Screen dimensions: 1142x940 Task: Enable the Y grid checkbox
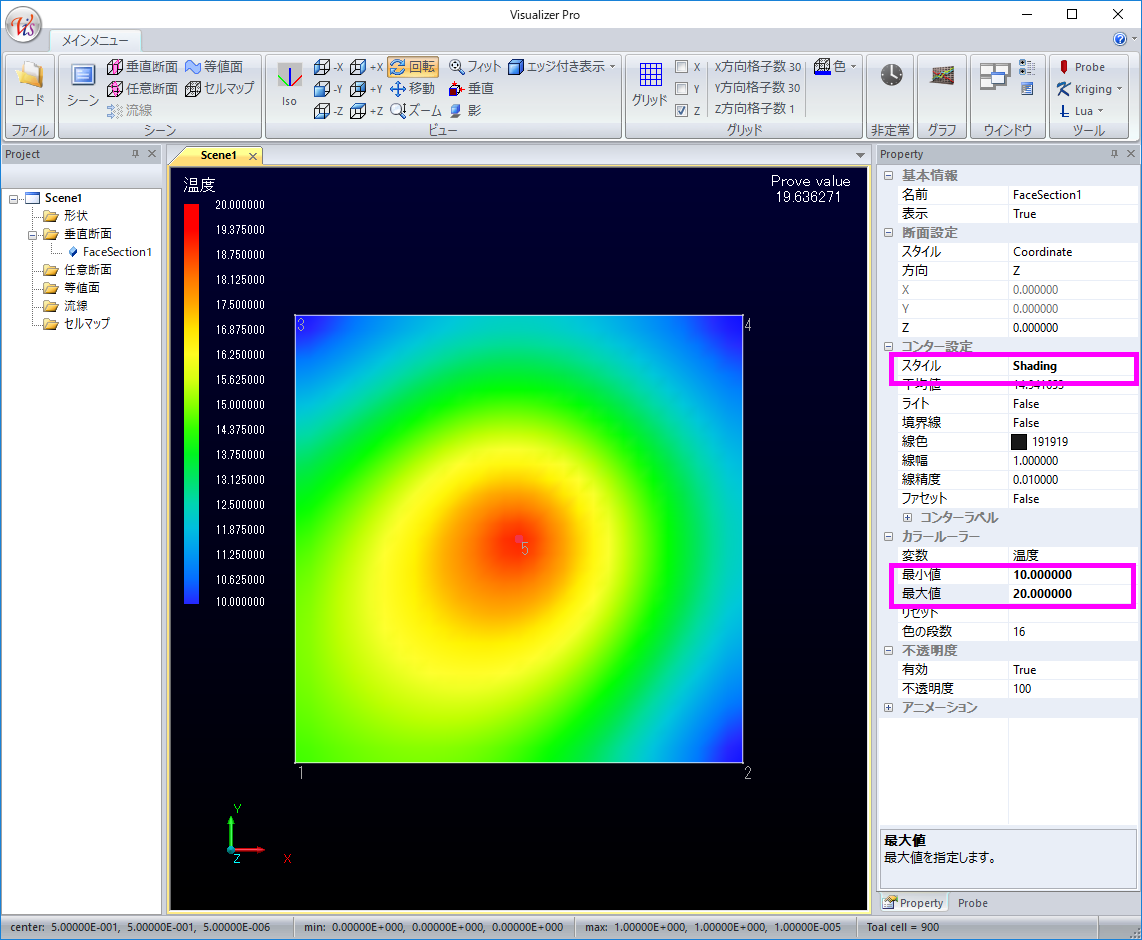pyautogui.click(x=681, y=89)
